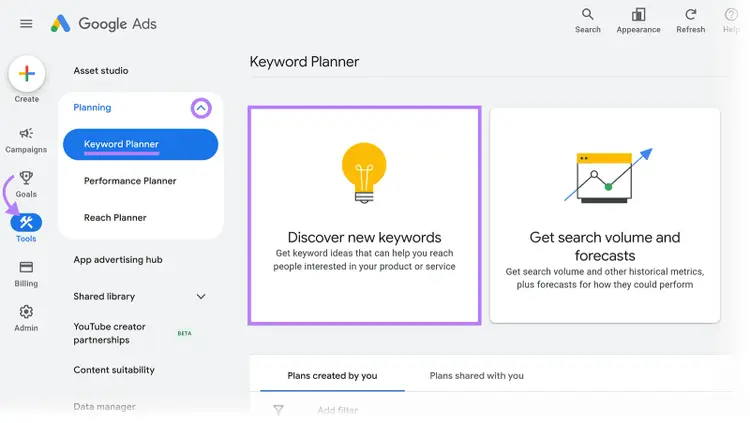Open Reach Planner
Screen dimensions: 750x423
tap(115, 218)
